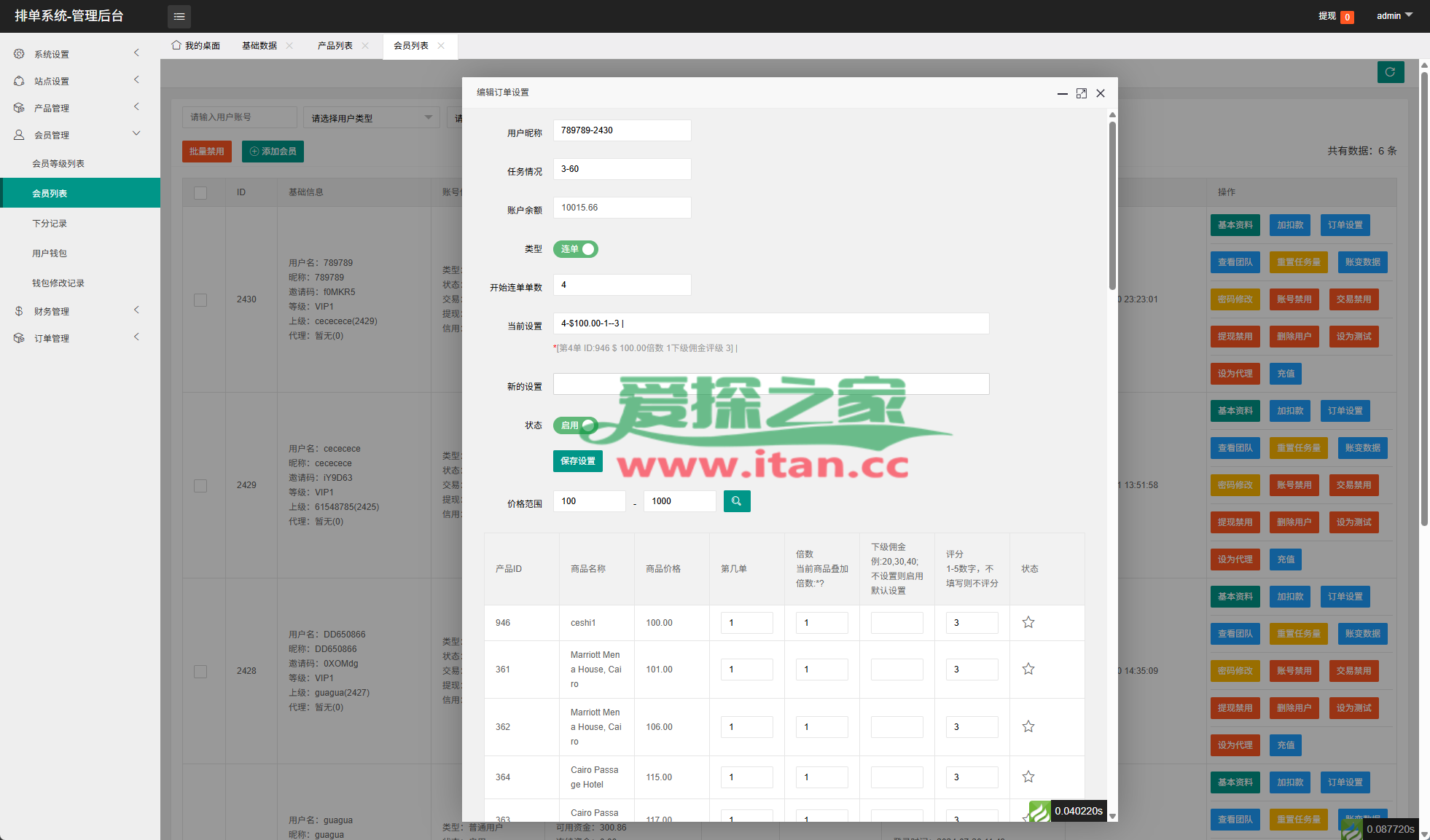Switch to the 基础数据 tab

tap(259, 46)
